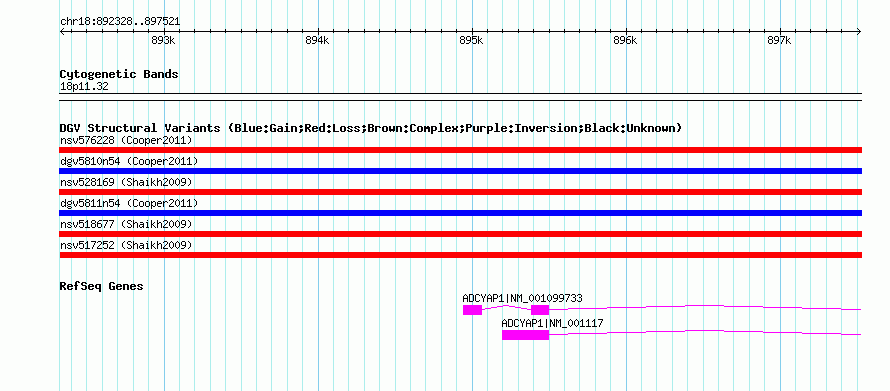Click the red bar under nsv576228
Screen dimensions: 890x391
461,150
